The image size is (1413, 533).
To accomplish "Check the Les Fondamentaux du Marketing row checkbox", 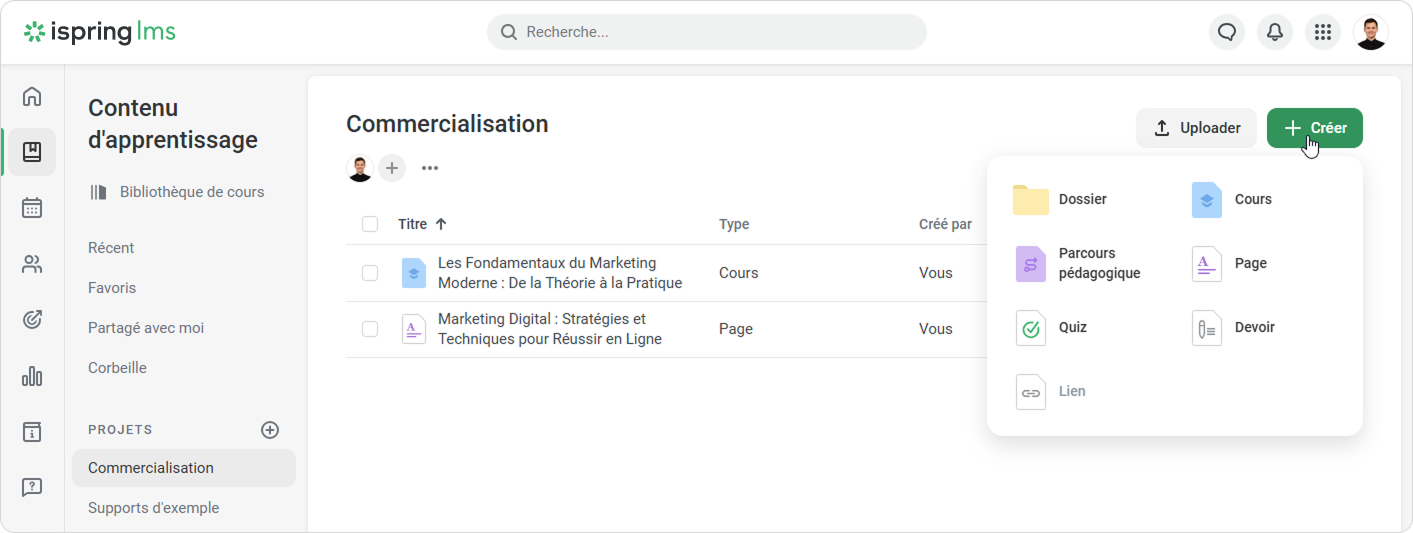I will coord(370,273).
